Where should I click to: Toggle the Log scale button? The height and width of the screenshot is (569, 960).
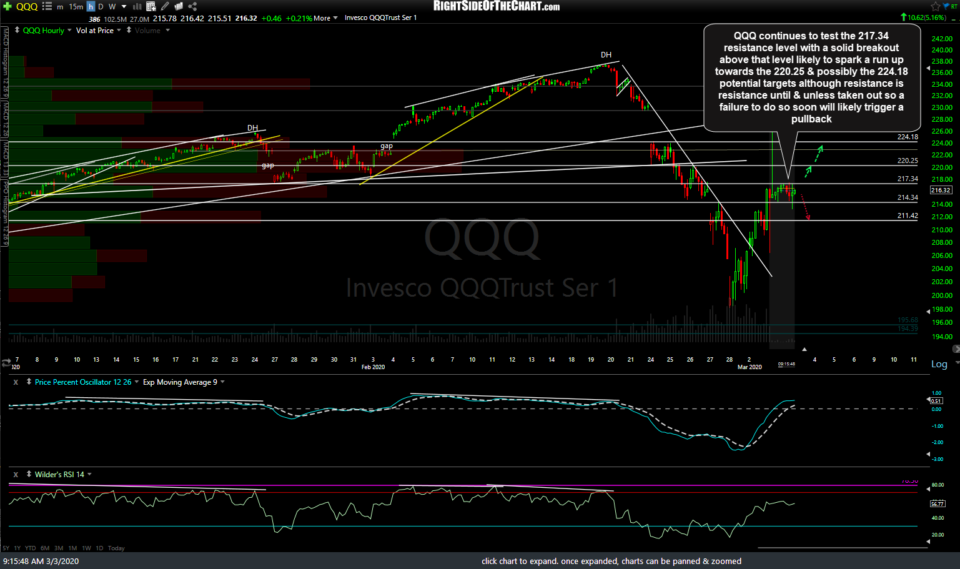pos(939,364)
